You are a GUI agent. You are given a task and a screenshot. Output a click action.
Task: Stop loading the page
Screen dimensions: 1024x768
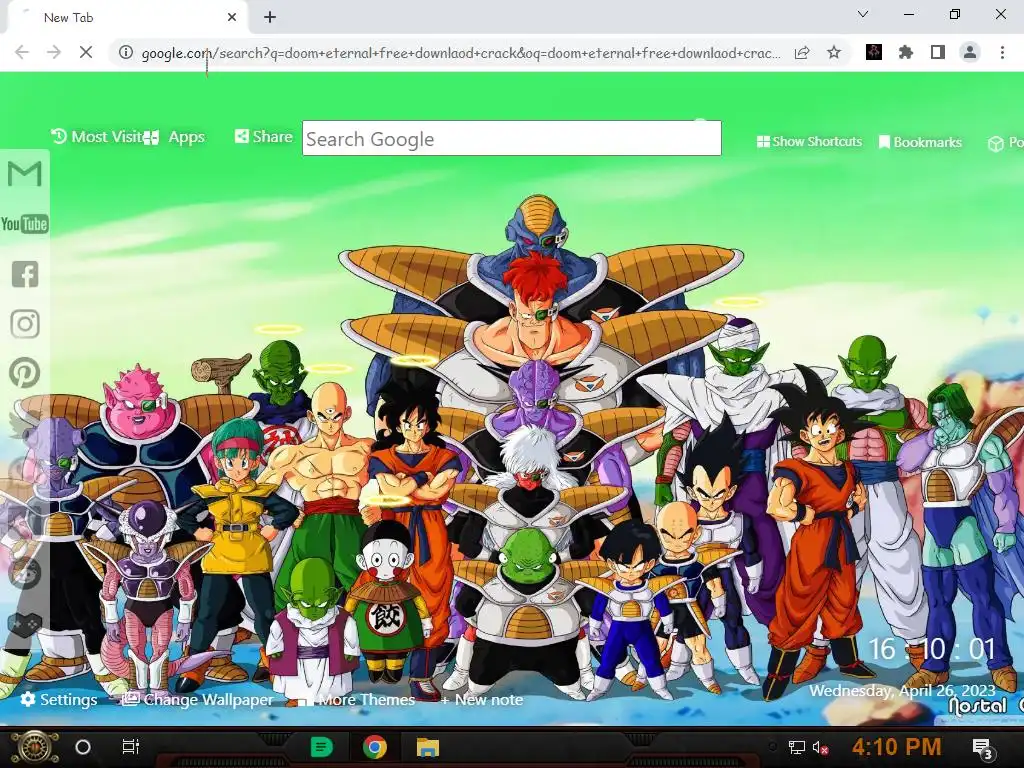86,52
